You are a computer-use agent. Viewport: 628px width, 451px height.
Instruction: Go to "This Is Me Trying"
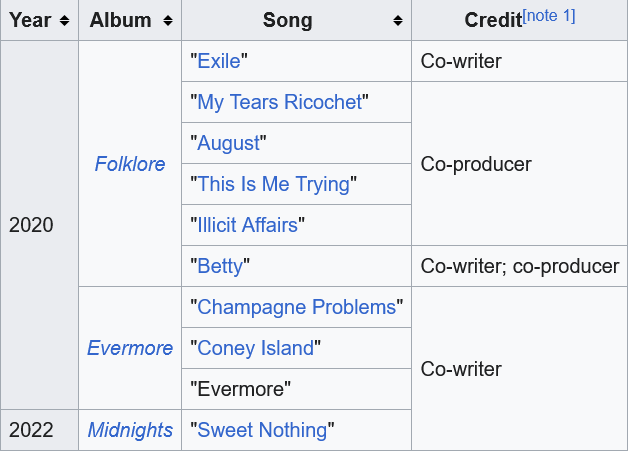273,184
